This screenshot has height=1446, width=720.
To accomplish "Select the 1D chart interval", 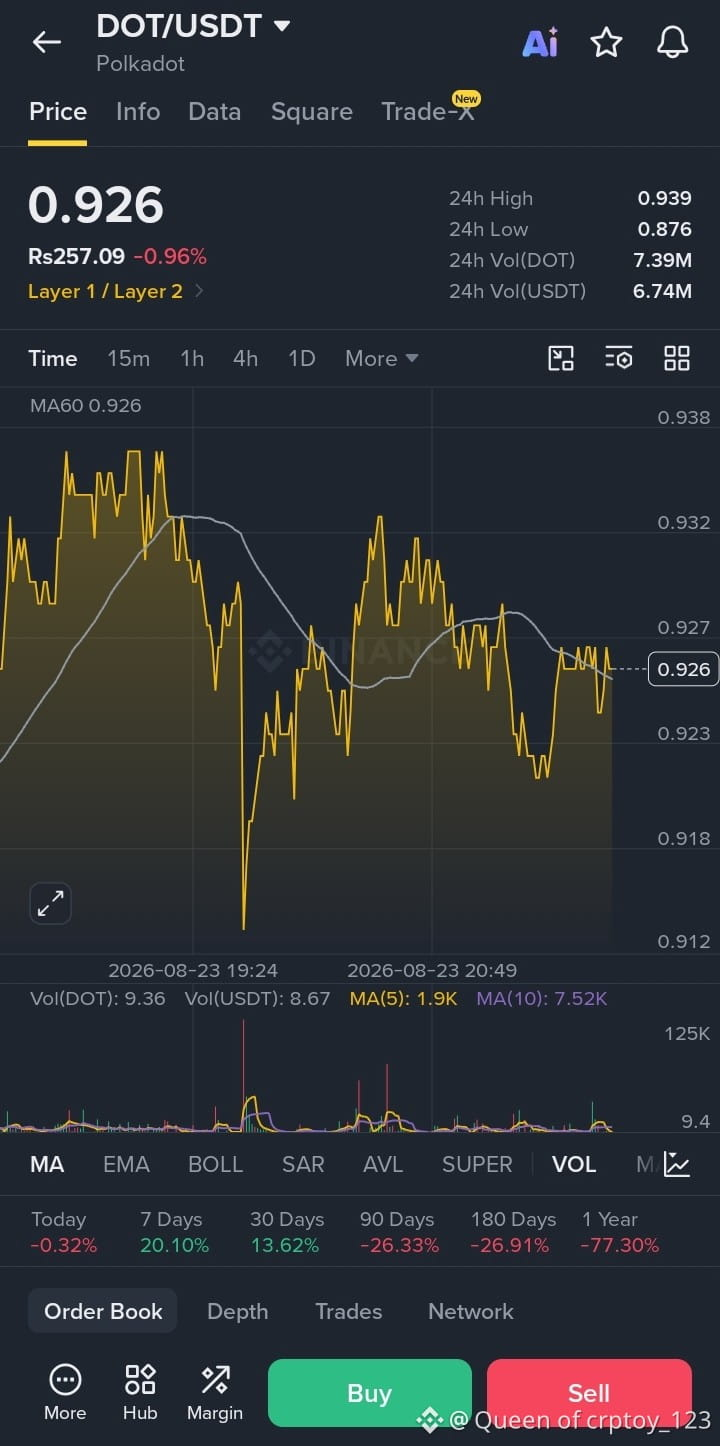I will (x=302, y=358).
